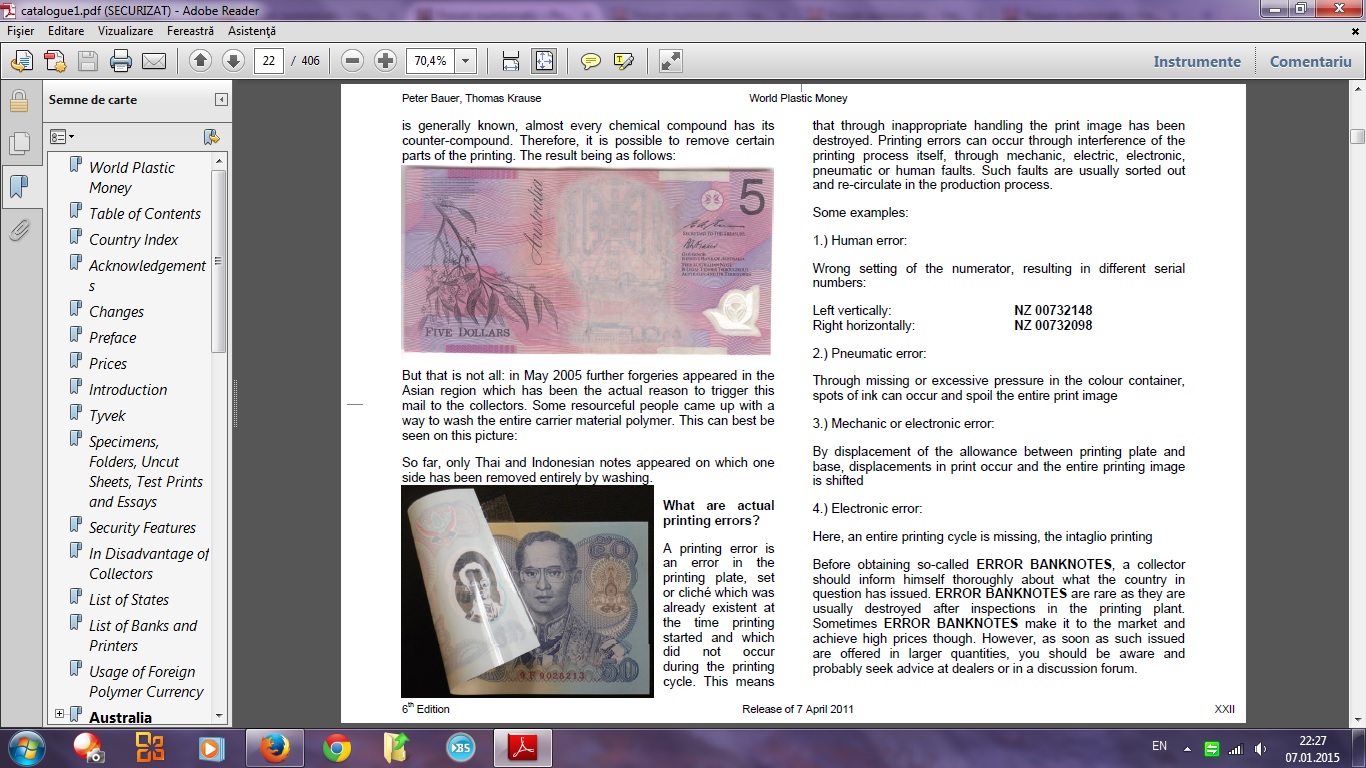This screenshot has height=768, width=1366.
Task: Open the attachments paperclip panel
Action: click(18, 231)
